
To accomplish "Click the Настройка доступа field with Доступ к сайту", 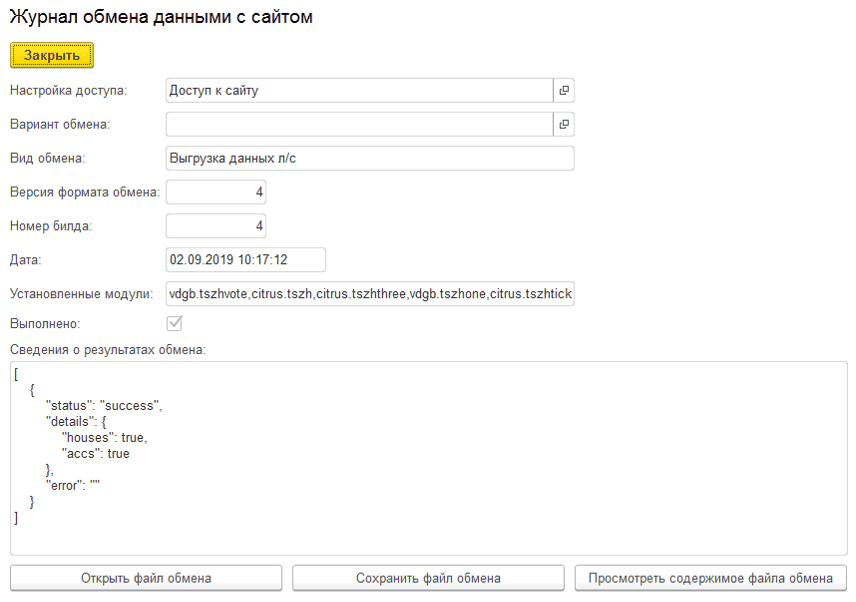I will pos(358,91).
